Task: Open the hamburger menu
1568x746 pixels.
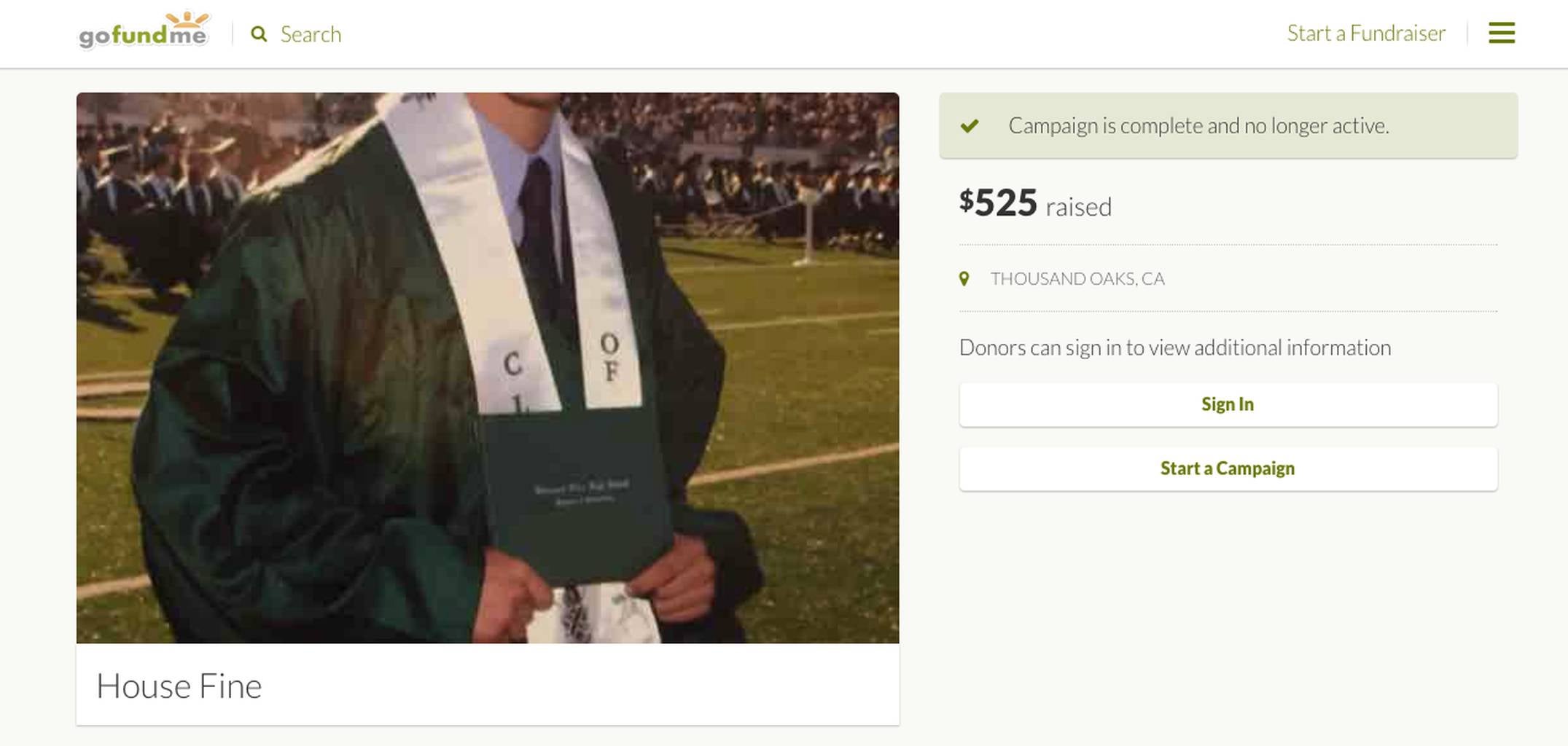Action: click(x=1501, y=33)
